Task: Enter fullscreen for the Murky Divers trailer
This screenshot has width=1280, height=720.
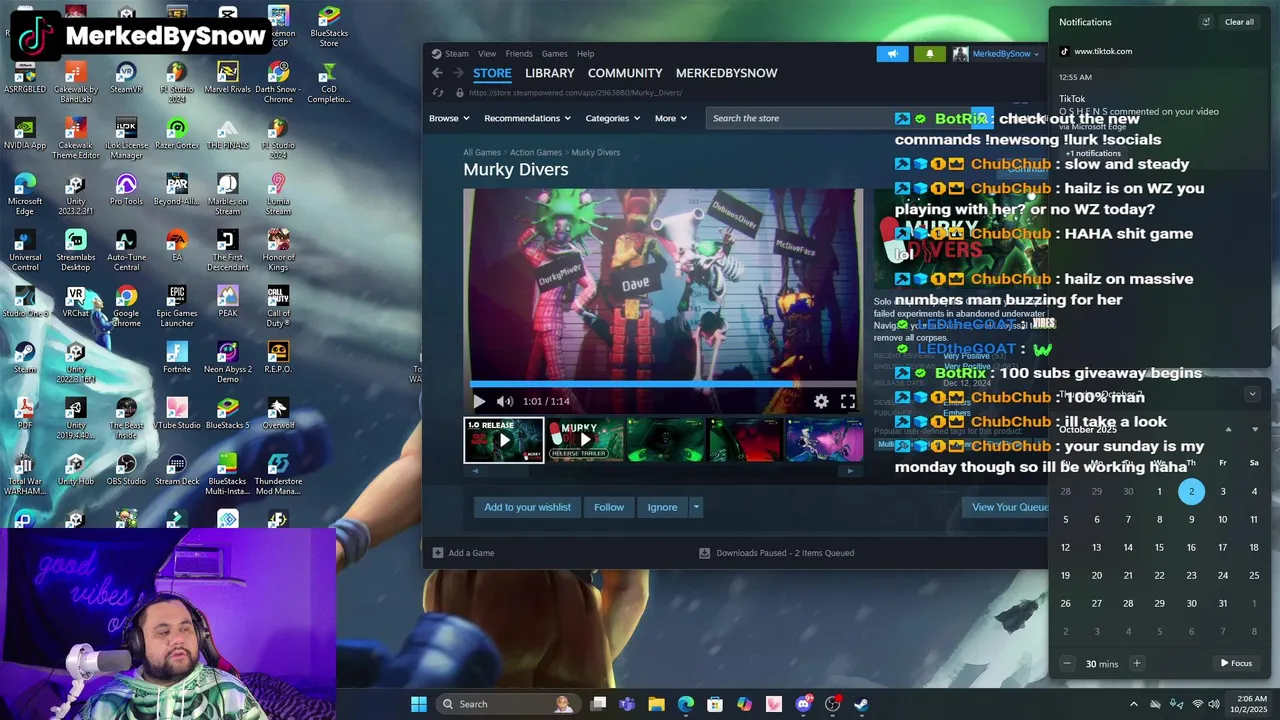Action: point(847,401)
